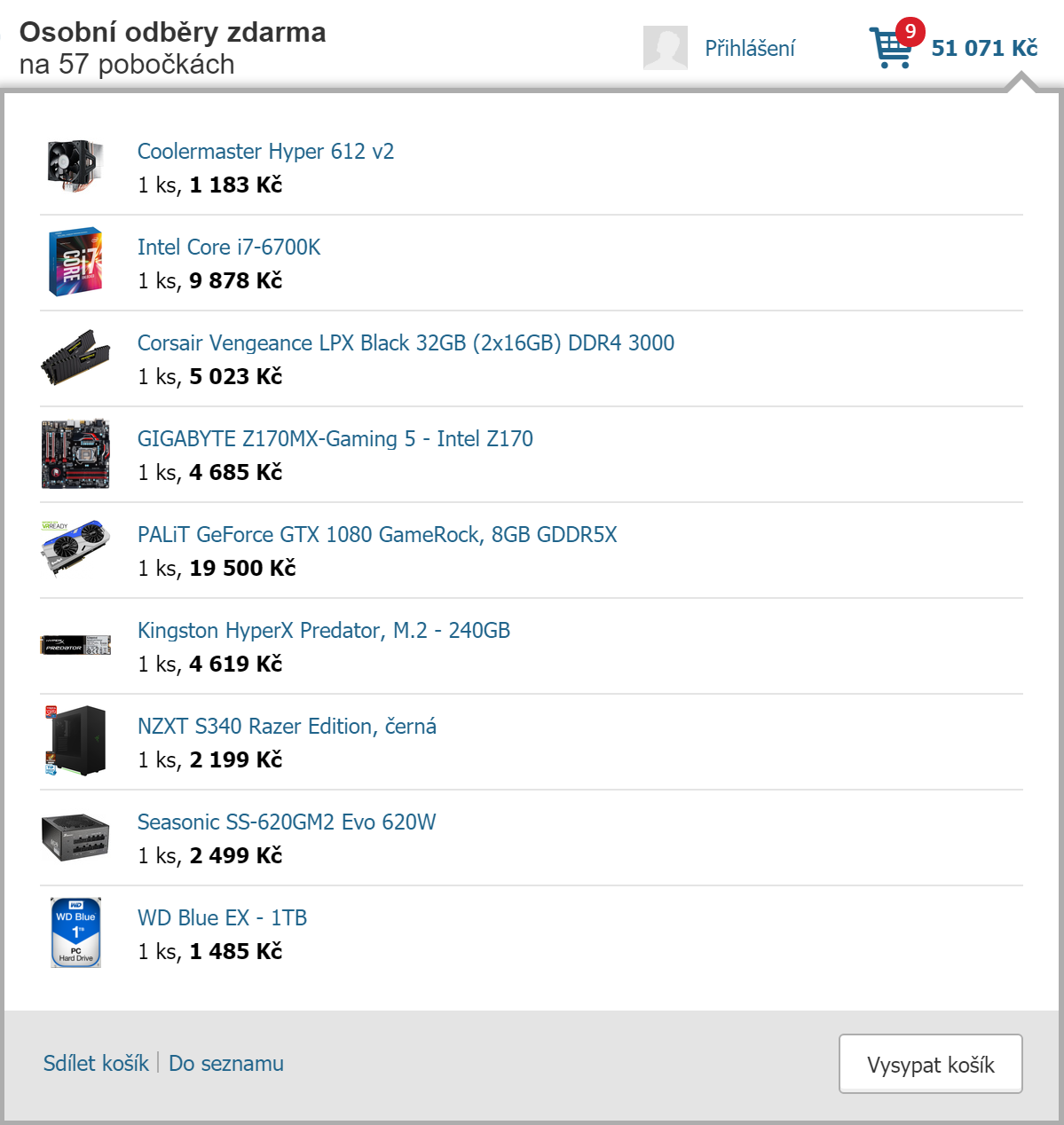Click the user avatar icon
The image size is (1064, 1125).
666,48
